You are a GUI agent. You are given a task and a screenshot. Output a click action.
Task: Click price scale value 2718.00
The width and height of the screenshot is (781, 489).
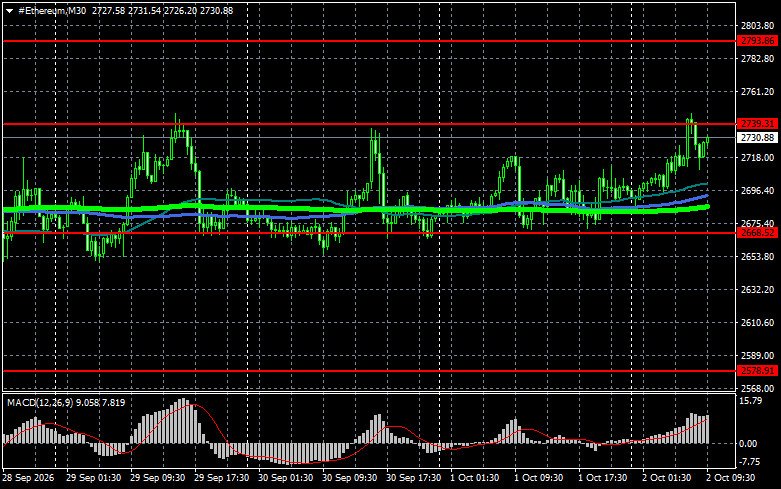(x=758, y=157)
